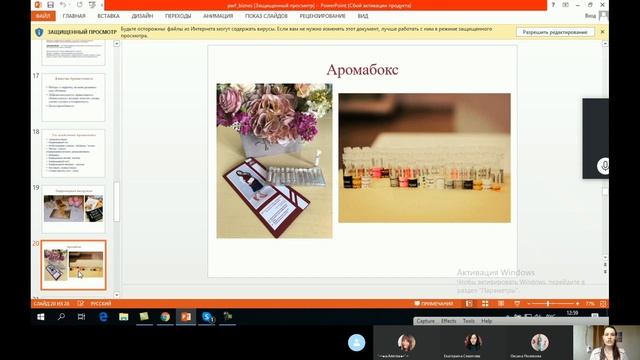Click the zoom slider handle
640x360 pixels.
click(548, 304)
